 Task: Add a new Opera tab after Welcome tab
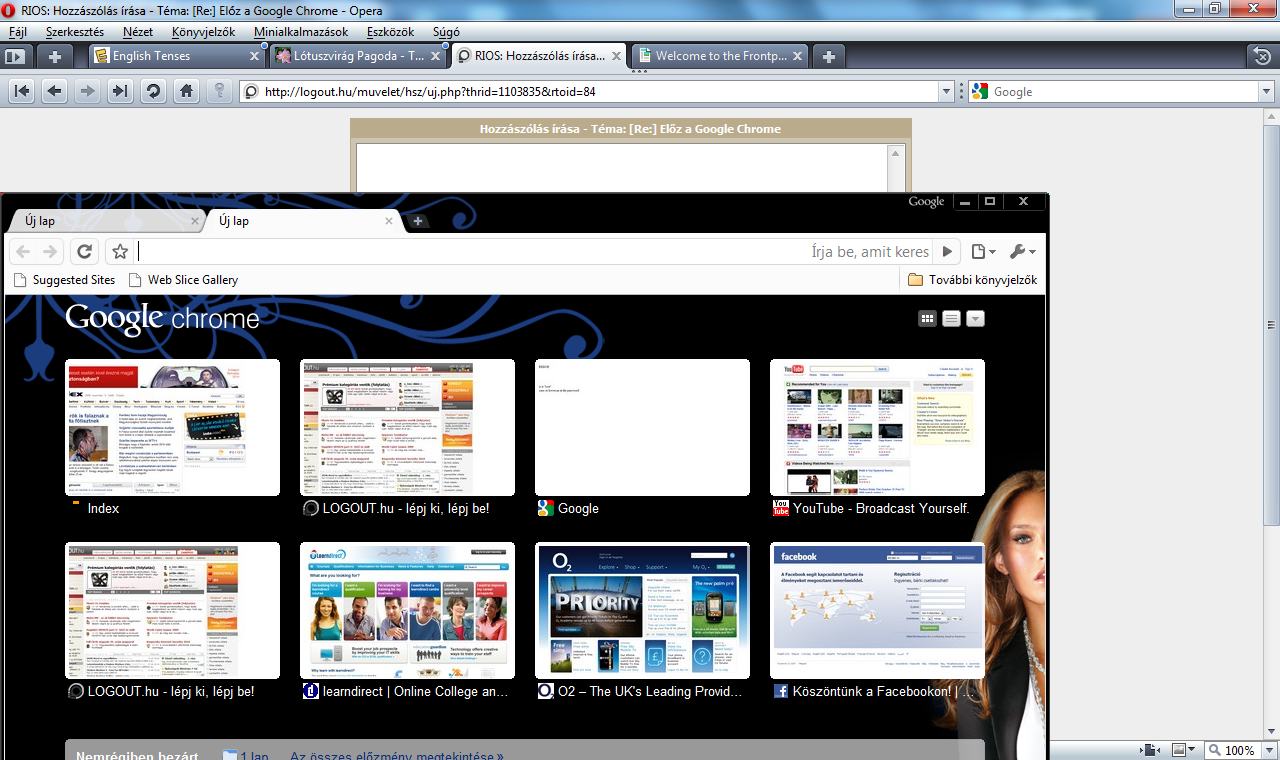(x=828, y=56)
